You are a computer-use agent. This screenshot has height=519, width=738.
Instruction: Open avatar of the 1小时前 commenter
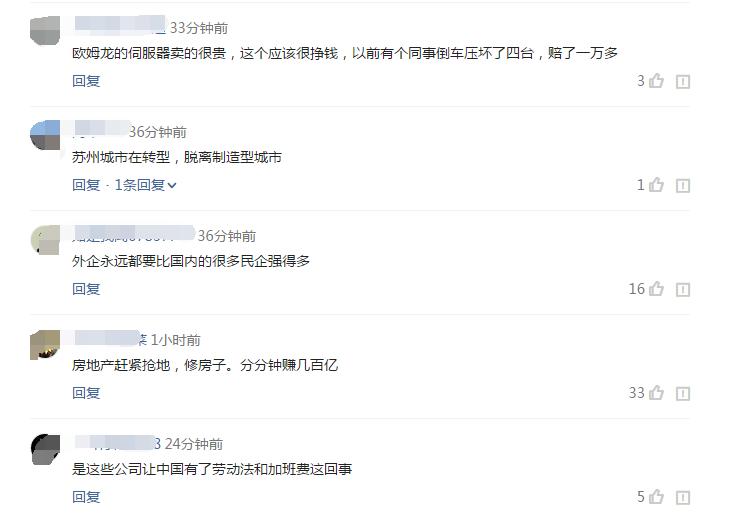[45, 345]
